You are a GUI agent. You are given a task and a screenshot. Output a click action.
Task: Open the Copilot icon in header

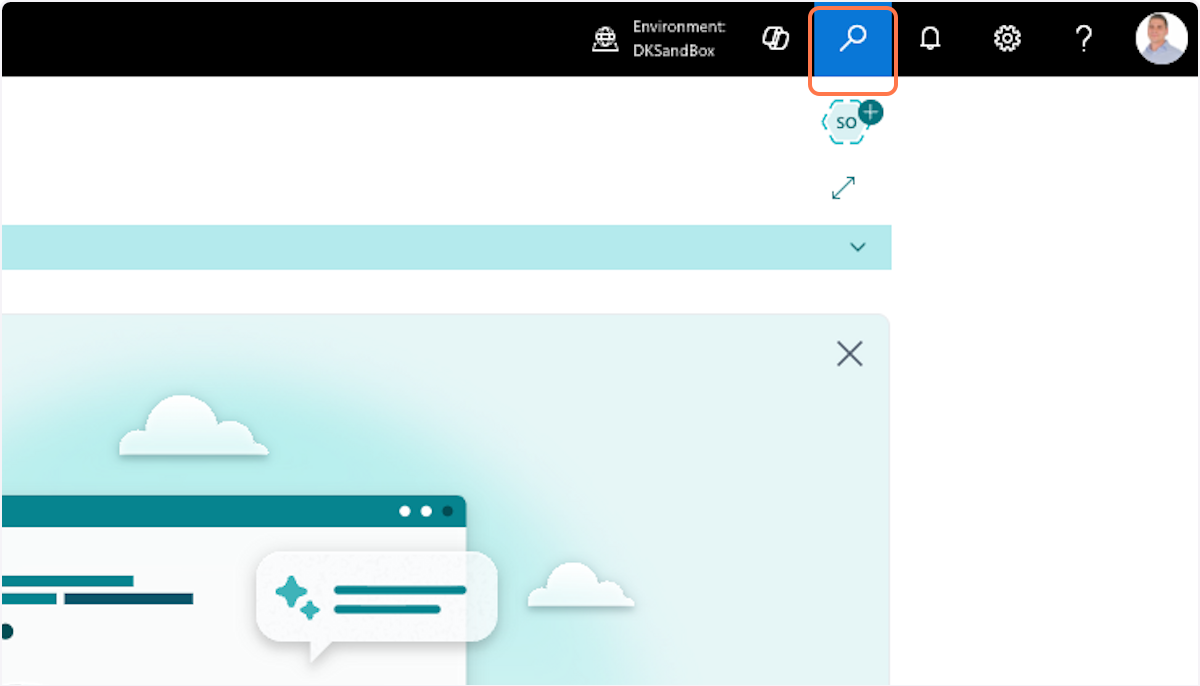click(775, 40)
